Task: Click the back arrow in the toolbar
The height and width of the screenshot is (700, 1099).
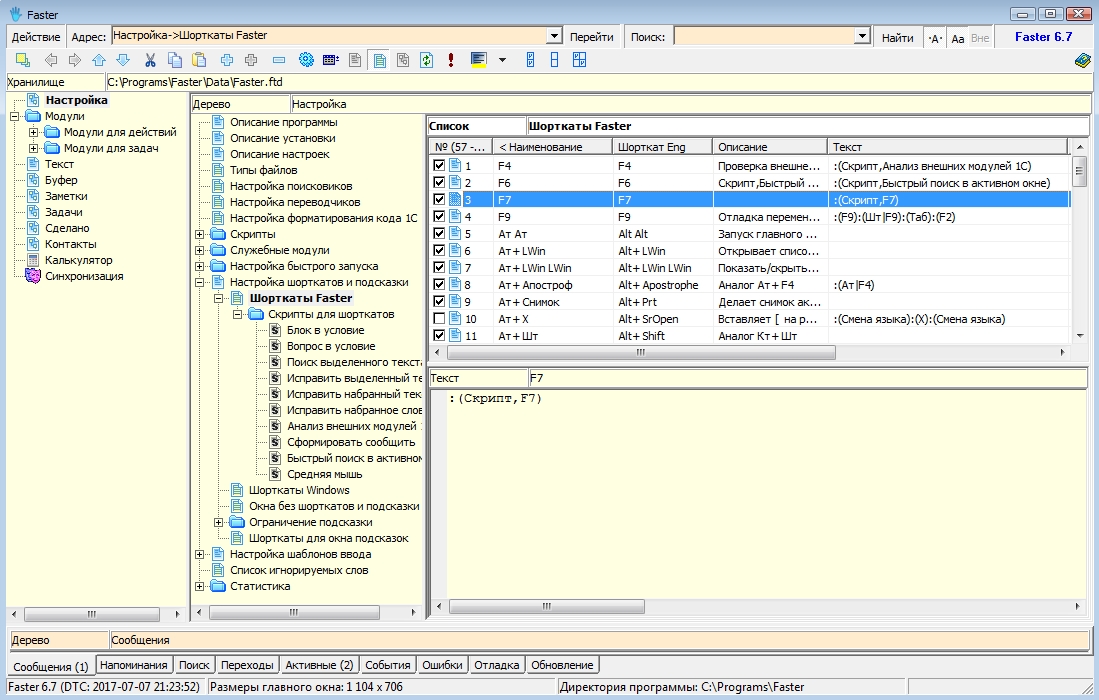Action: tap(51, 60)
